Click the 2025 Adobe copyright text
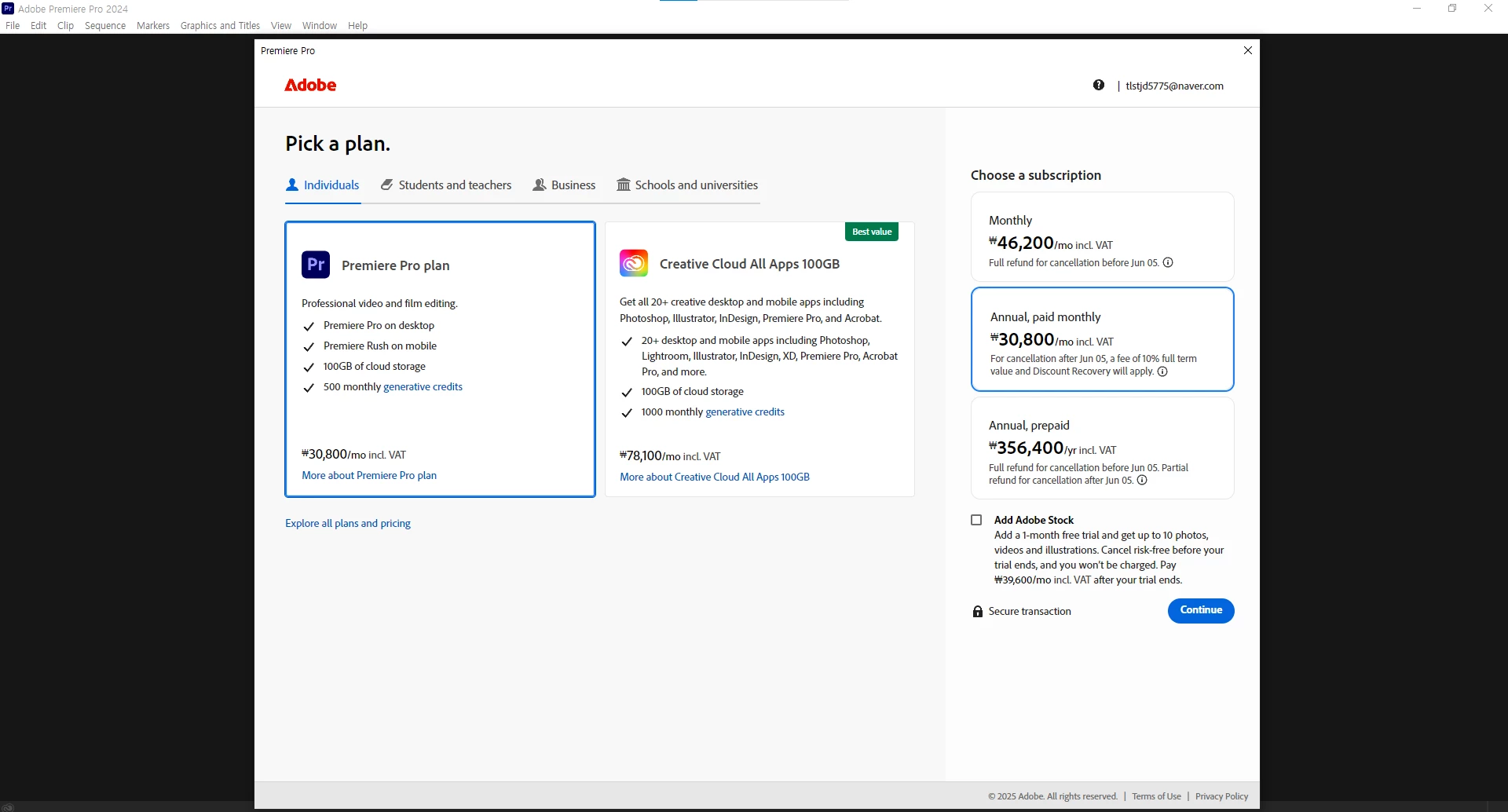 click(x=1052, y=796)
